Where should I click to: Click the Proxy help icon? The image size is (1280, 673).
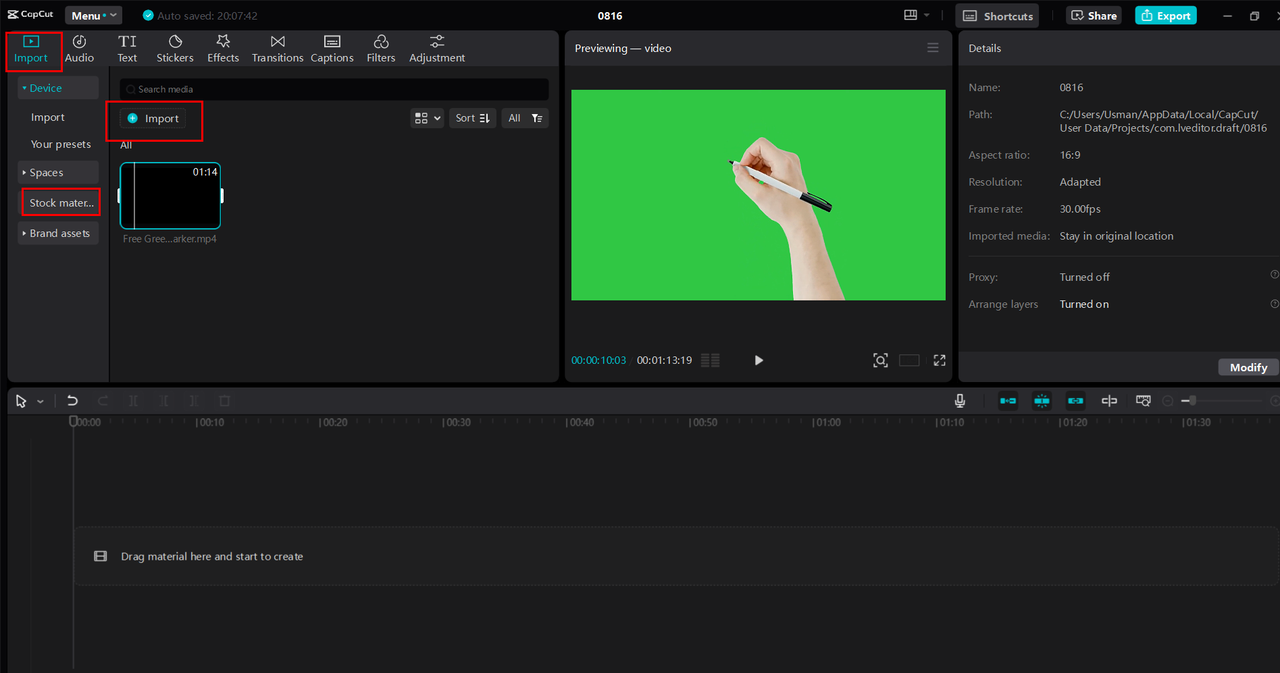tap(1274, 274)
